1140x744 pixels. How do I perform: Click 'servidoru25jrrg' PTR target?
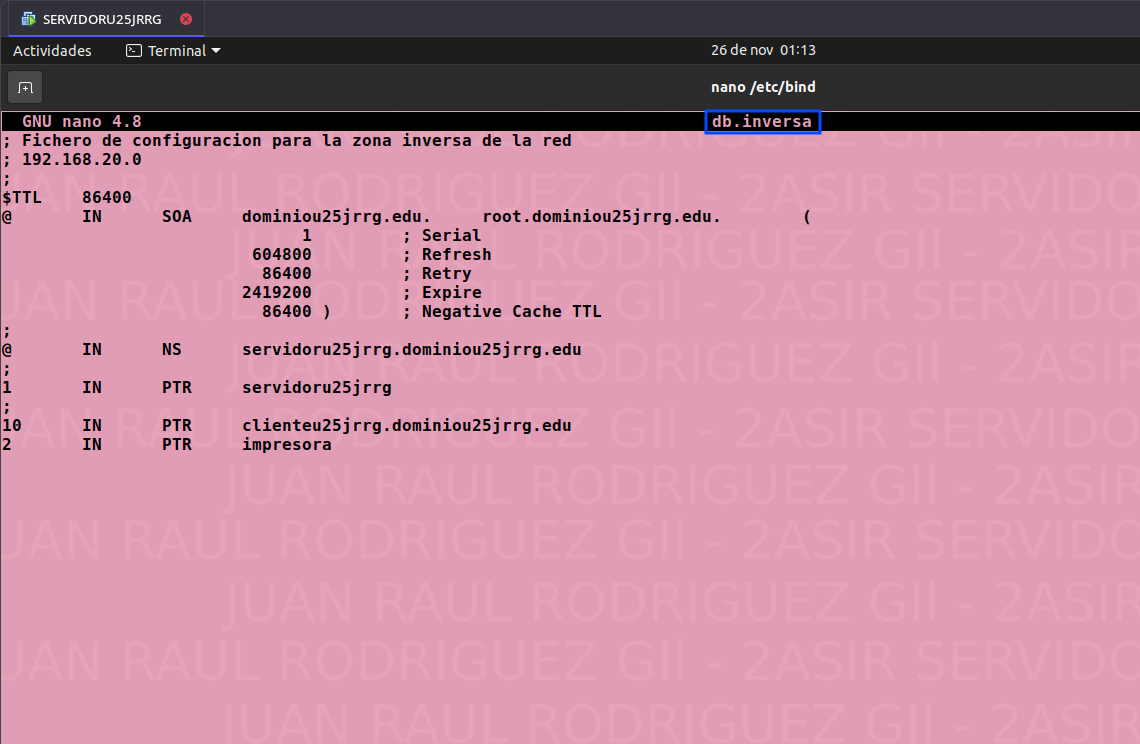pos(317,388)
